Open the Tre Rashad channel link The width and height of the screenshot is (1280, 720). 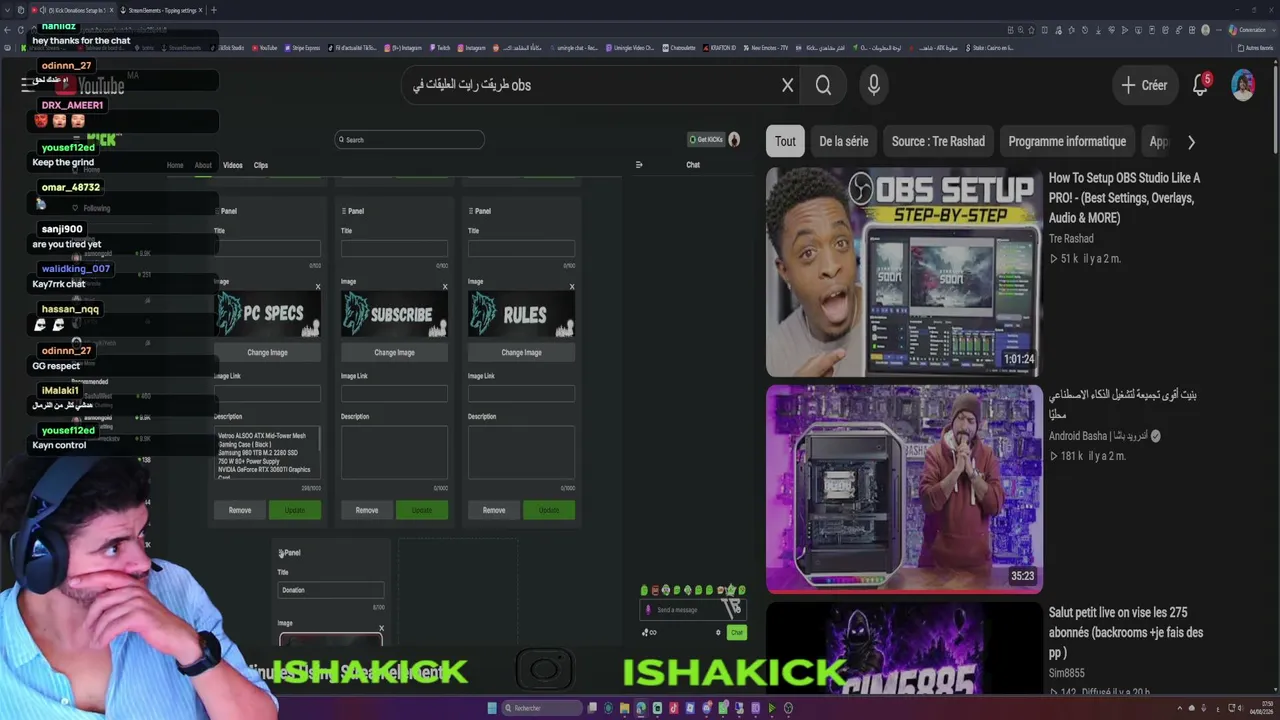(x=1071, y=238)
